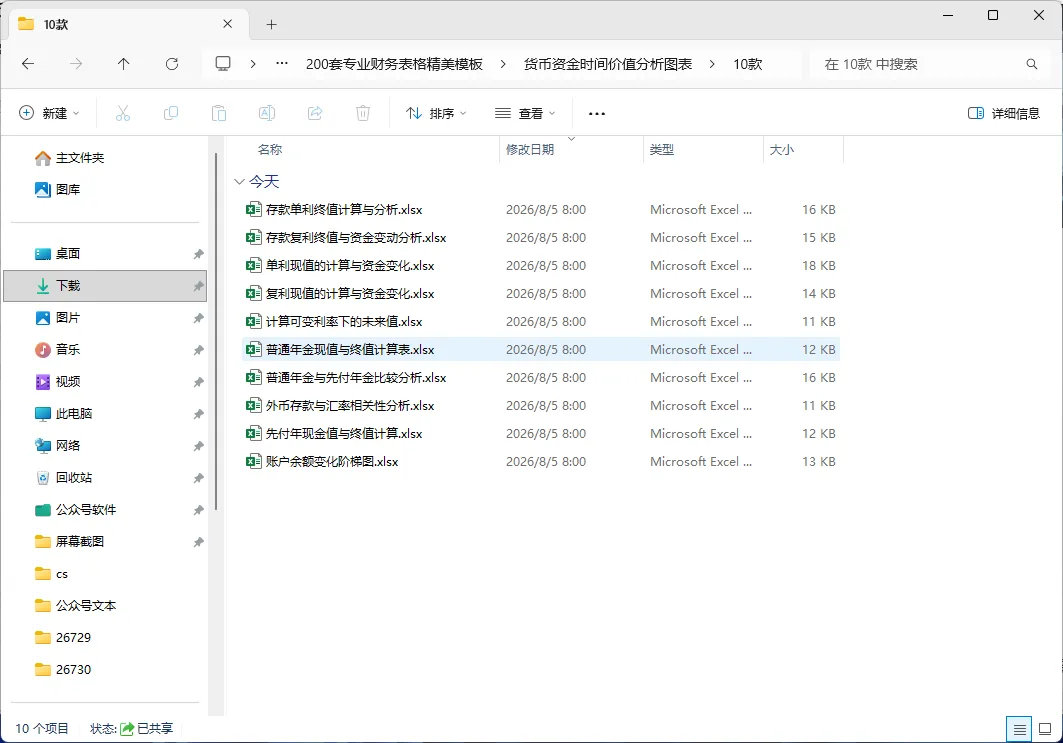The image size is (1063, 743).
Task: Click the grayed forward navigation arrow
Action: pyautogui.click(x=76, y=64)
